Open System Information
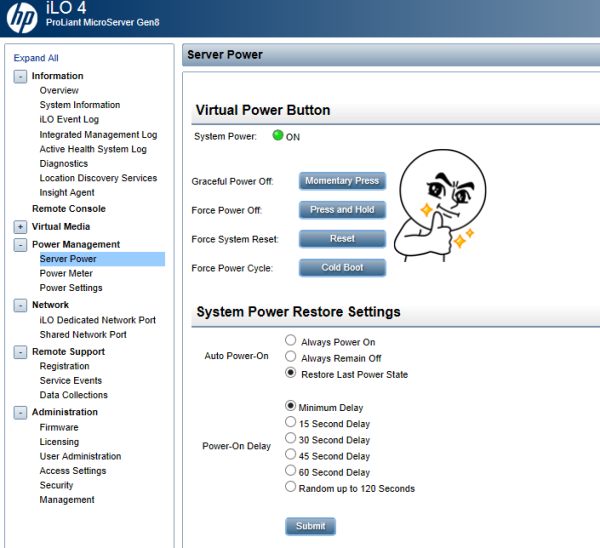 [x=80, y=105]
